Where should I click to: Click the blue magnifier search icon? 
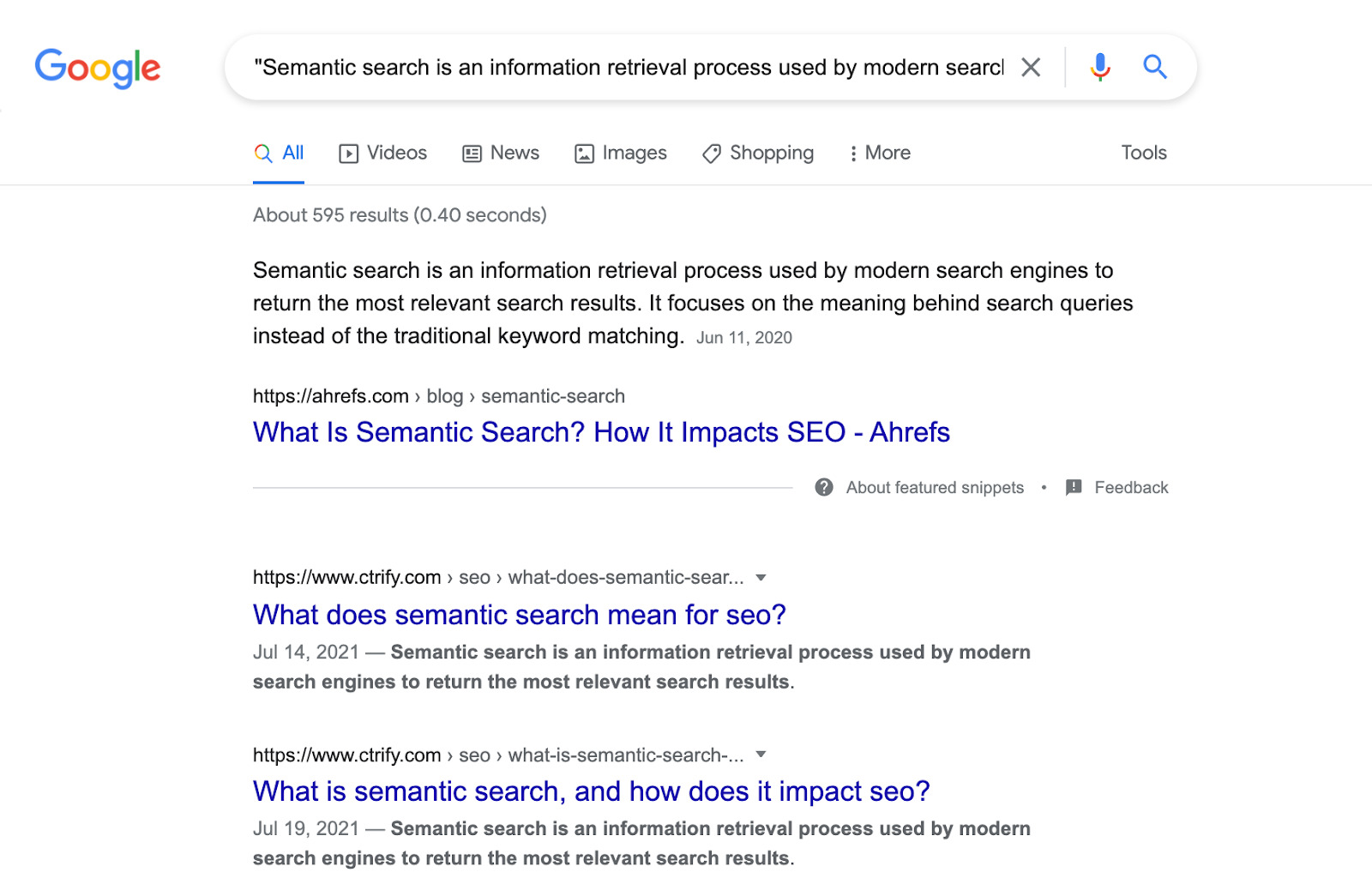click(x=1155, y=67)
